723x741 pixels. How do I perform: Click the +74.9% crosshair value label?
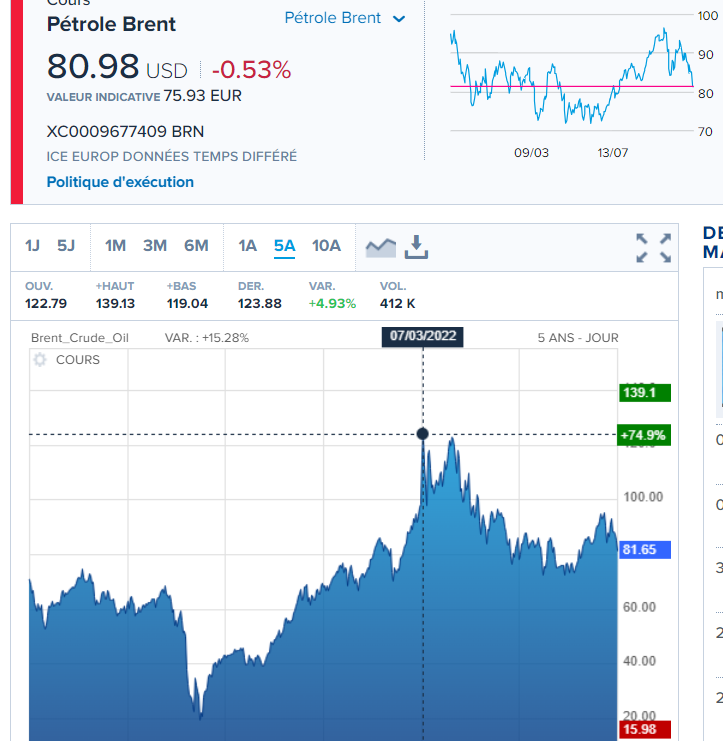coord(644,435)
